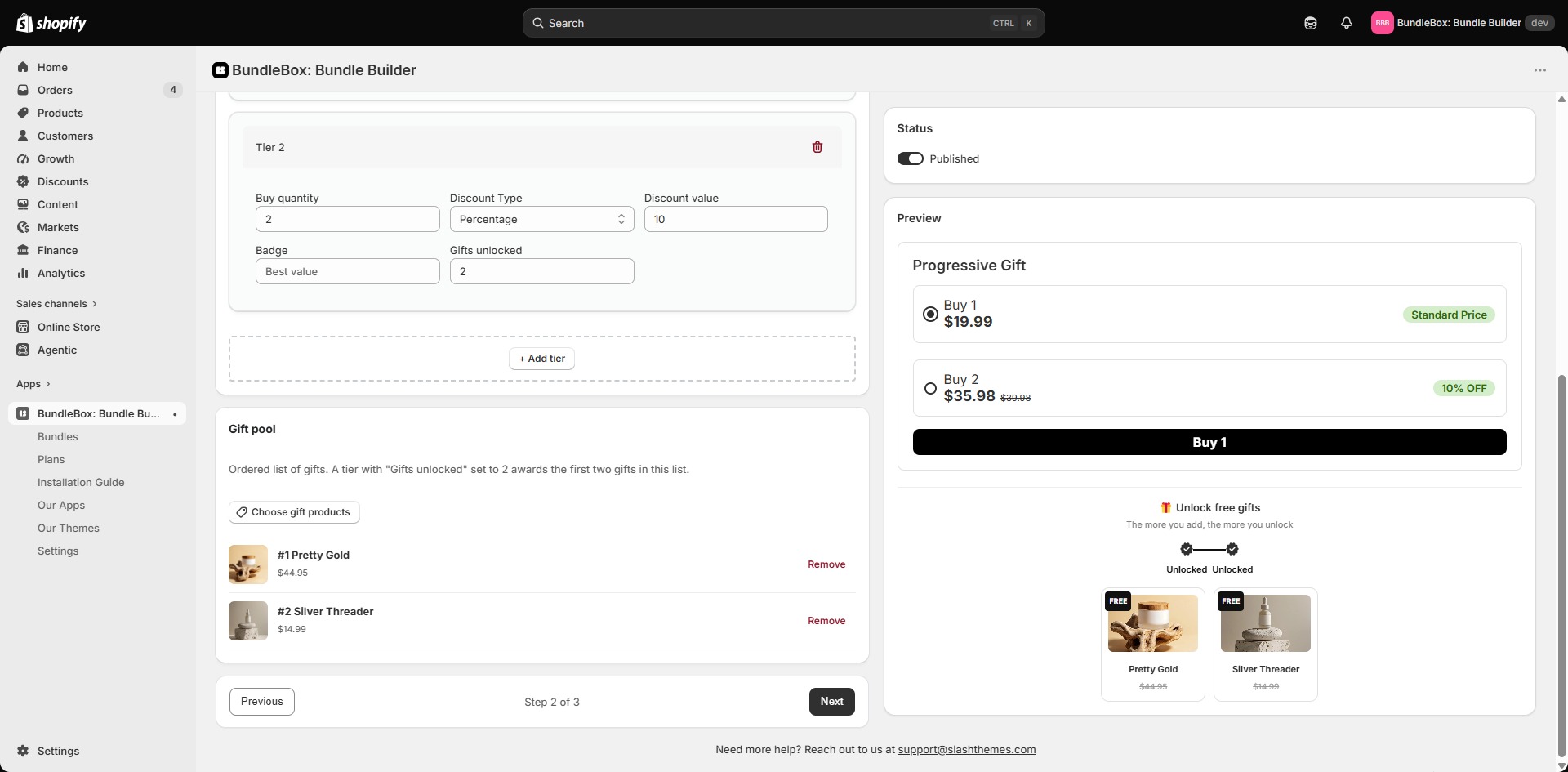Select the Buy 1 radio option
This screenshot has height=772, width=1568.
tap(930, 315)
